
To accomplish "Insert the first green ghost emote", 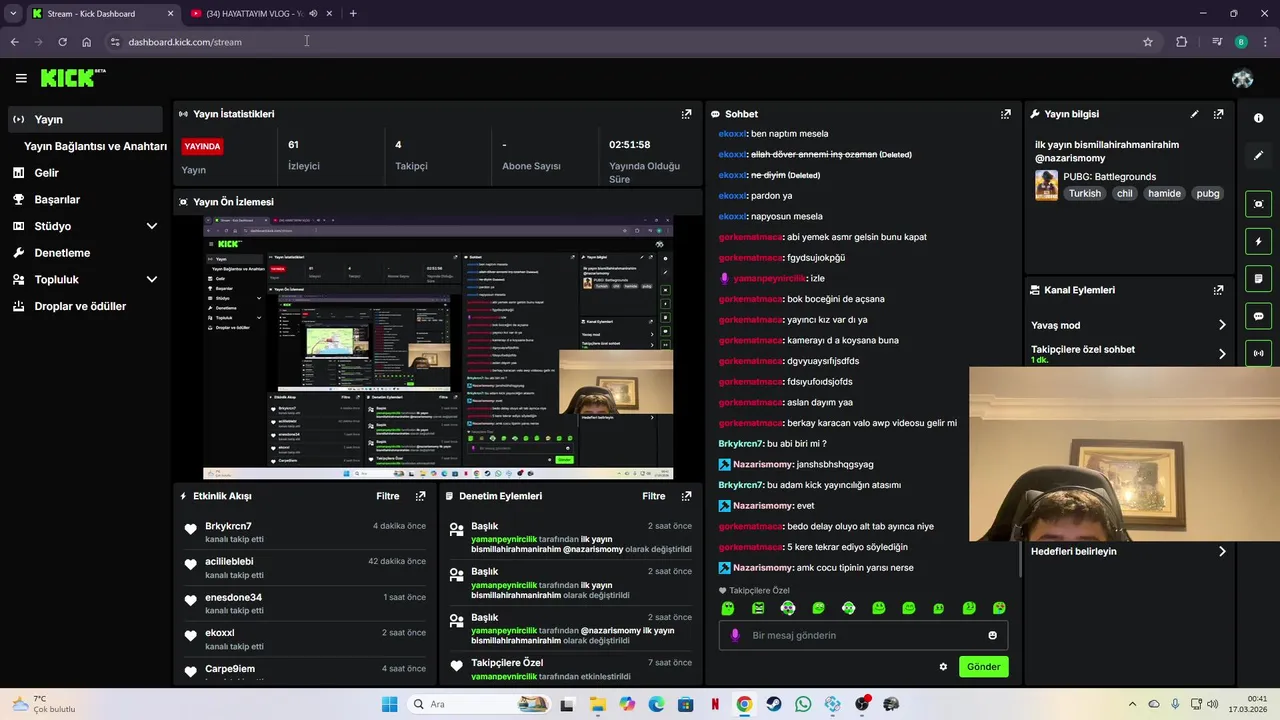I will 728,608.
